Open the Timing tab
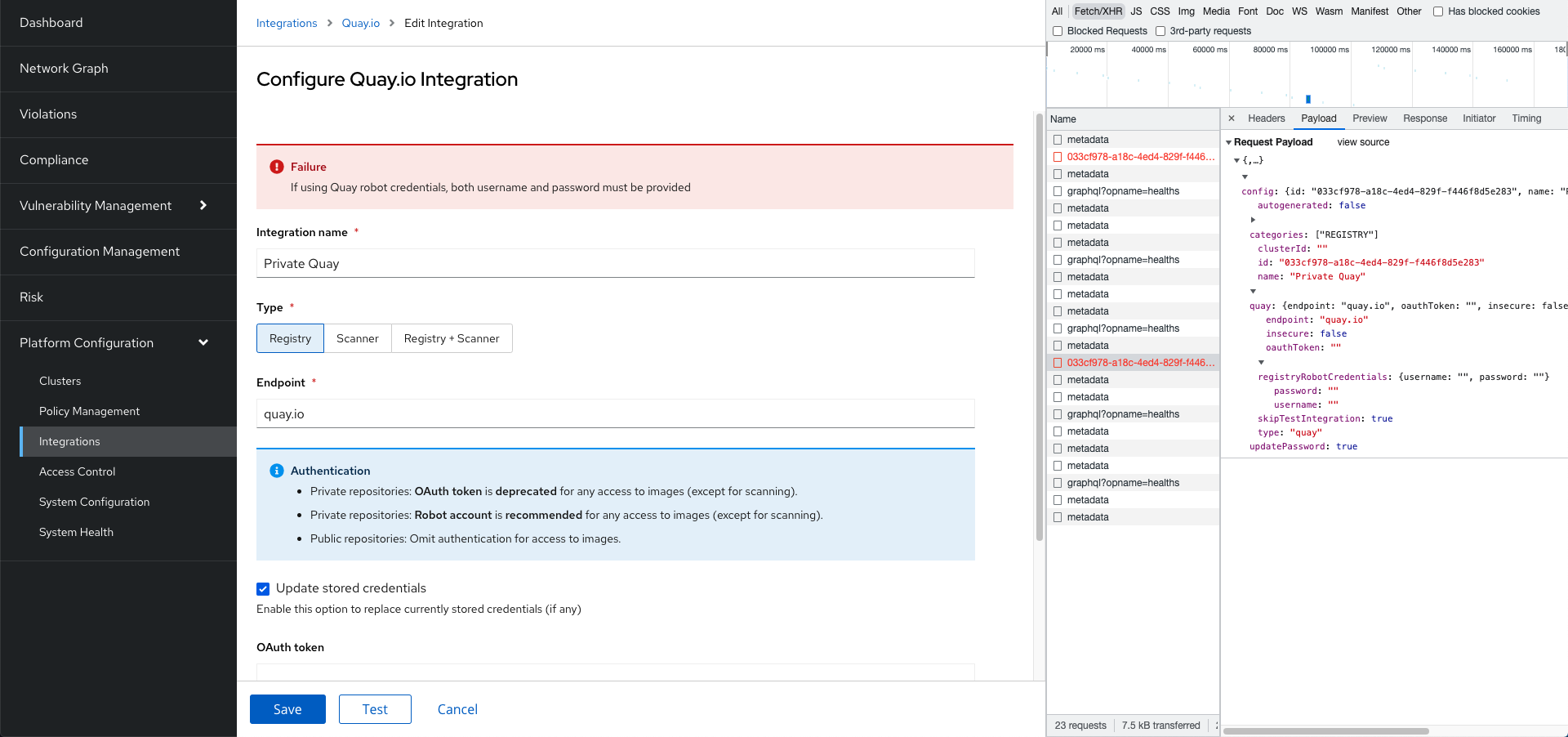This screenshot has width=1568, height=737. (1526, 118)
